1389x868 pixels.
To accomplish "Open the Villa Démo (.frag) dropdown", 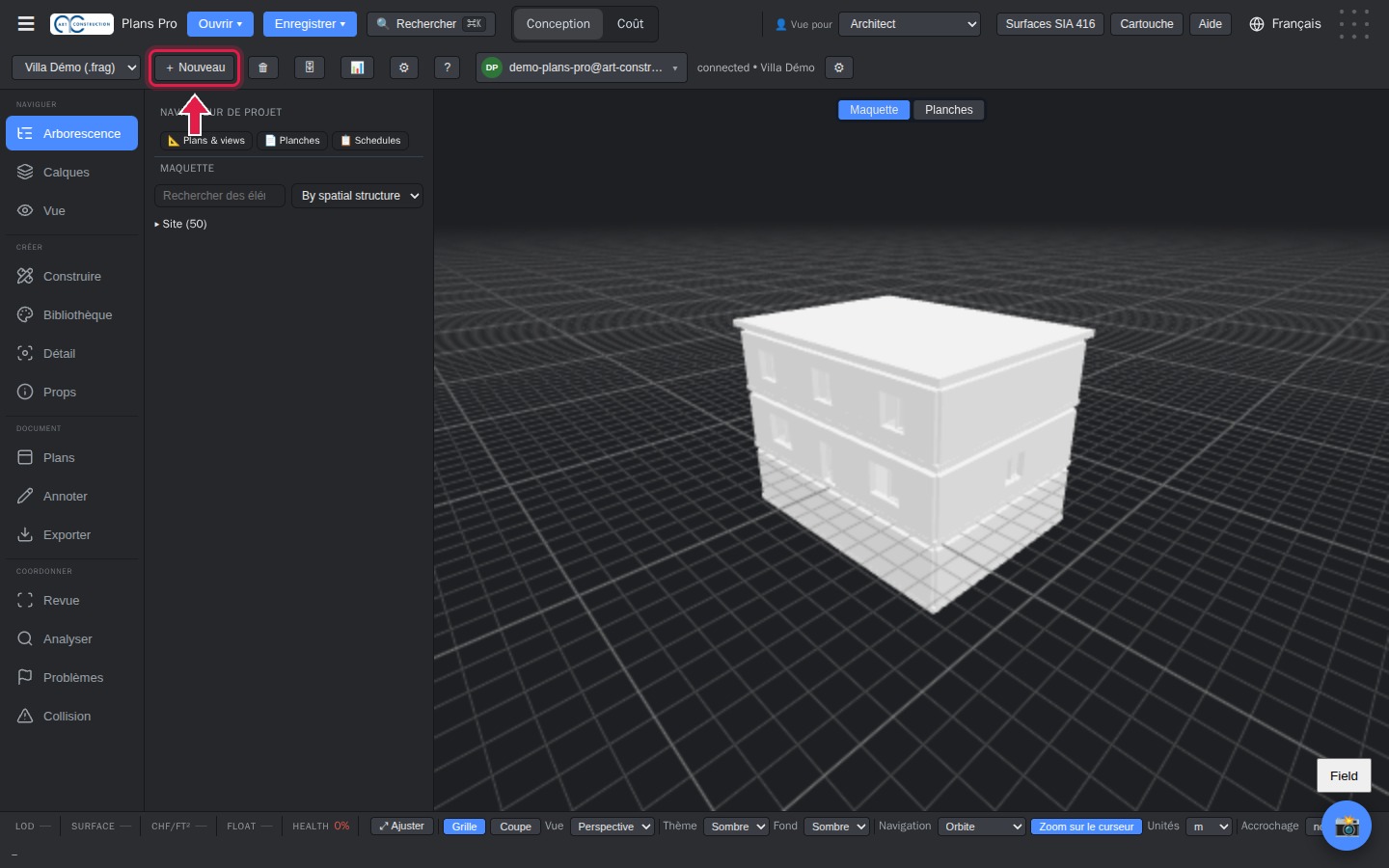I will click(76, 68).
